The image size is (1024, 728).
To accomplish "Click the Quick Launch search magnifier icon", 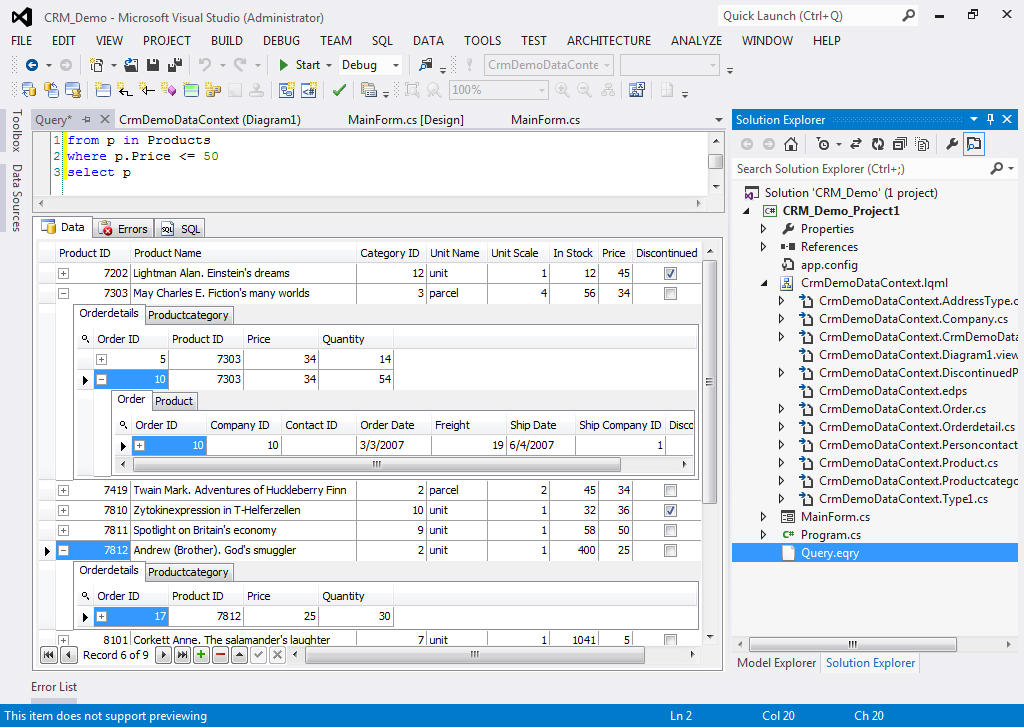I will [x=908, y=16].
